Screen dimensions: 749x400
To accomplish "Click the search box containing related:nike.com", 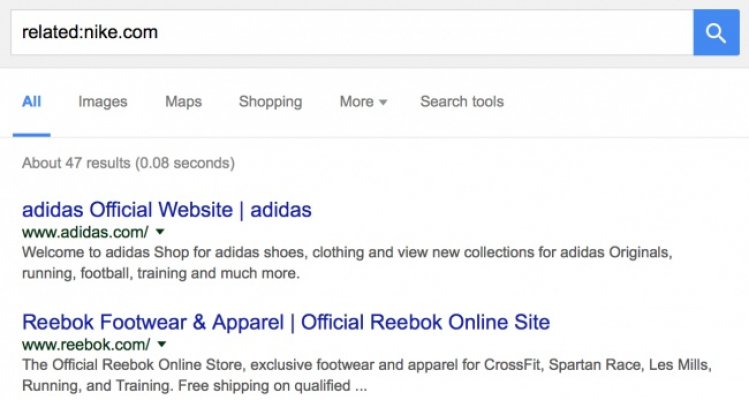I will (350, 33).
